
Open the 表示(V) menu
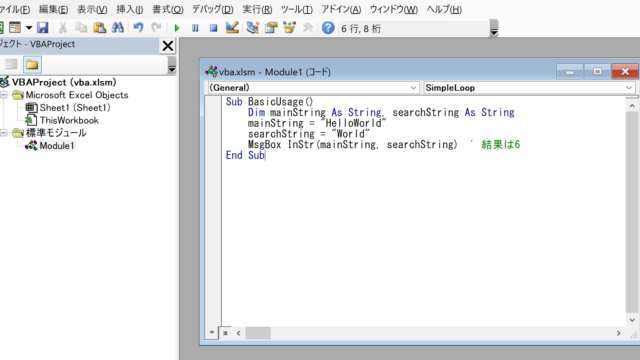click(92, 9)
